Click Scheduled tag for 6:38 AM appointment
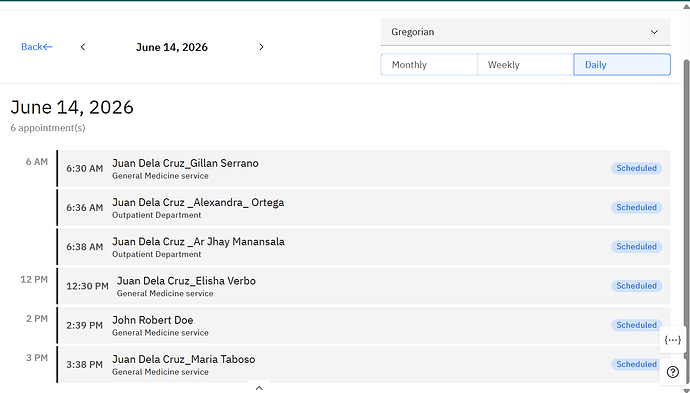The width and height of the screenshot is (690, 393). [636, 246]
